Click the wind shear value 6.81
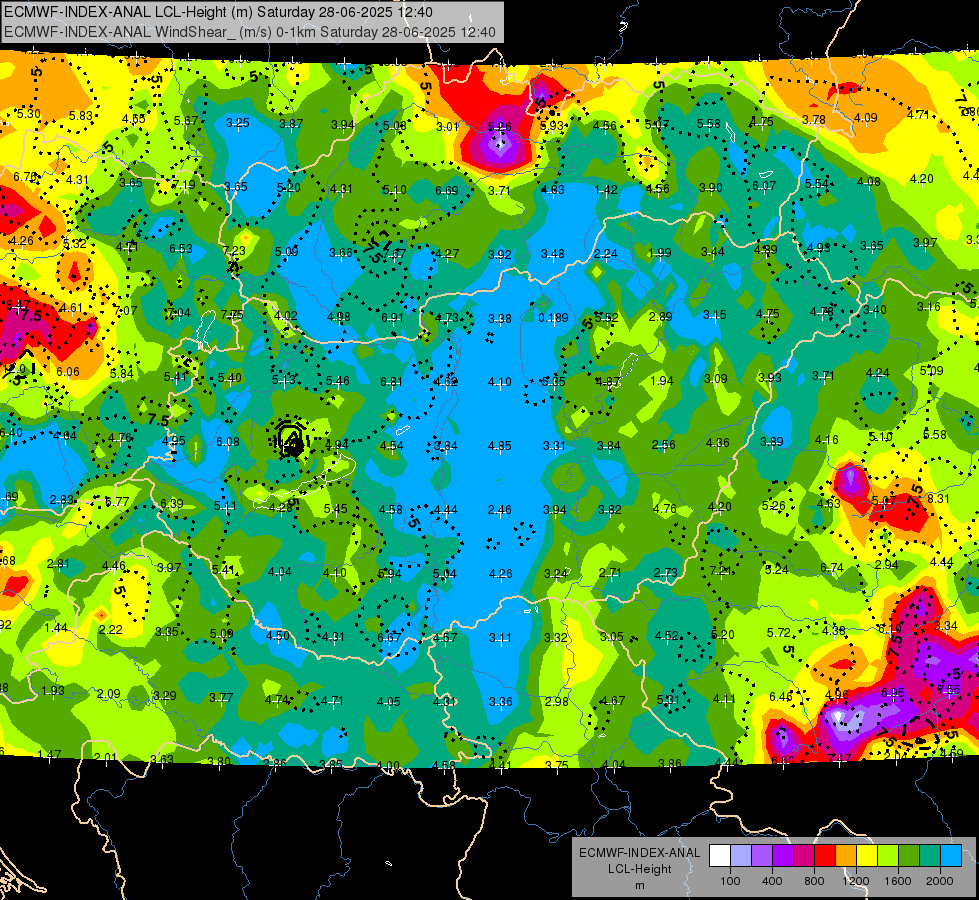 click(x=391, y=382)
